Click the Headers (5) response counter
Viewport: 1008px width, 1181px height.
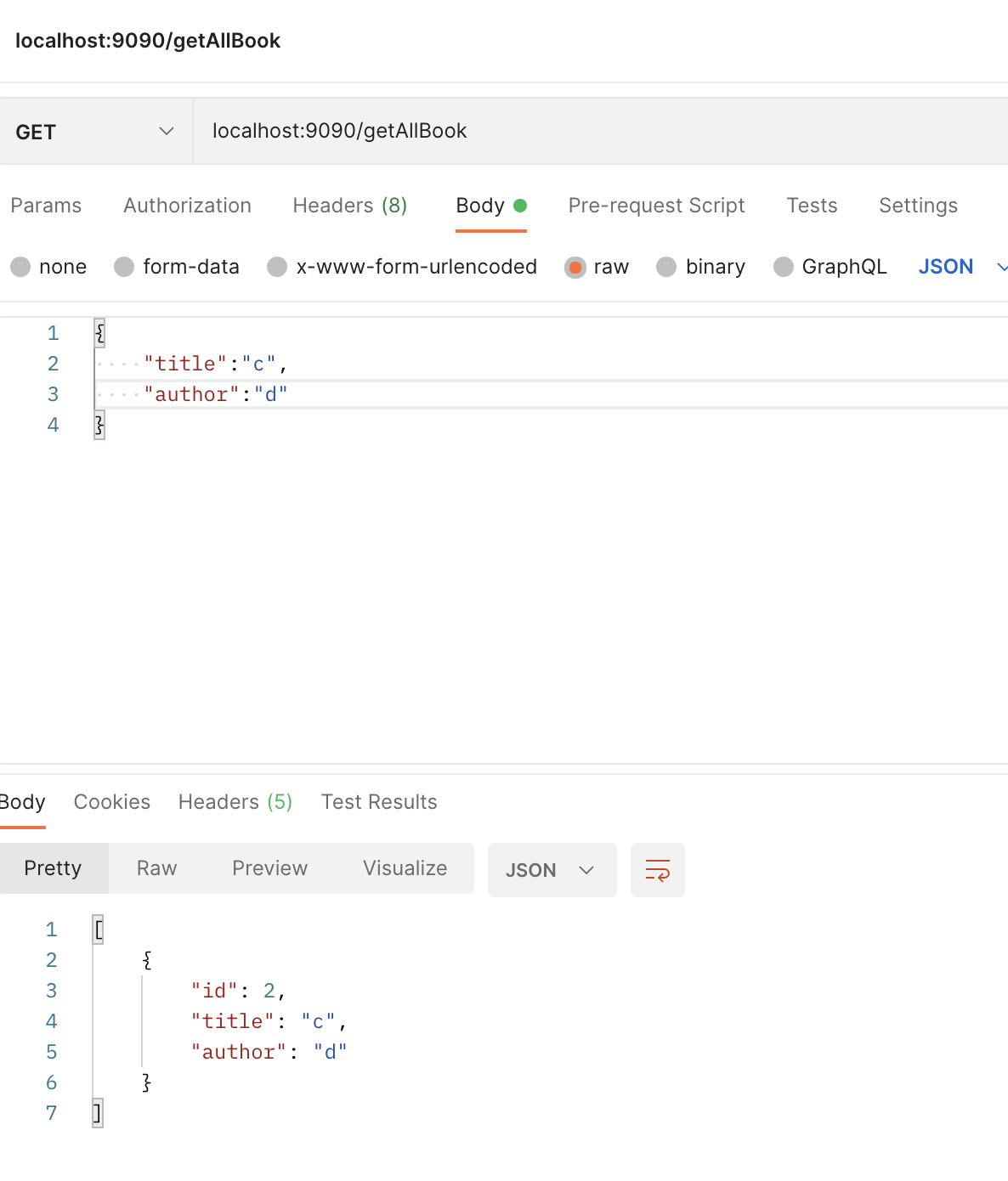(280, 801)
